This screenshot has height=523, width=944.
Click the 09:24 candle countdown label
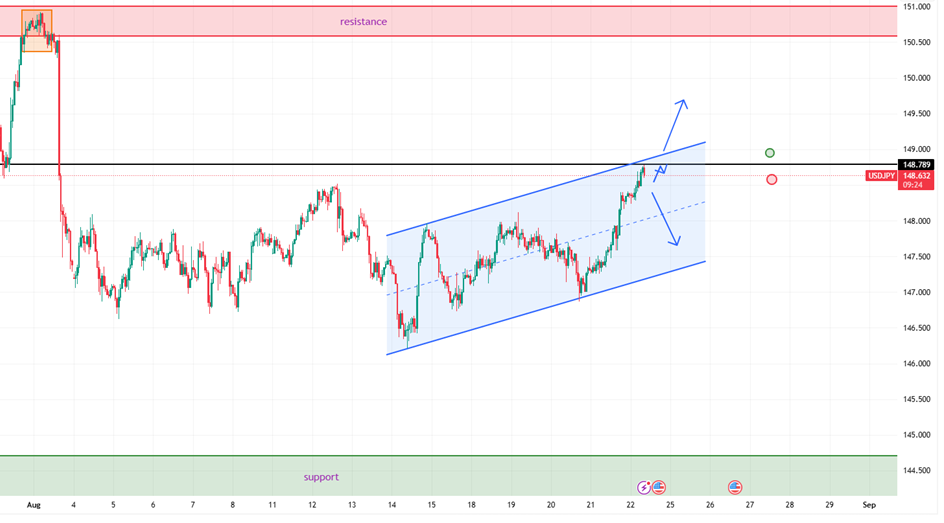pyautogui.click(x=914, y=185)
